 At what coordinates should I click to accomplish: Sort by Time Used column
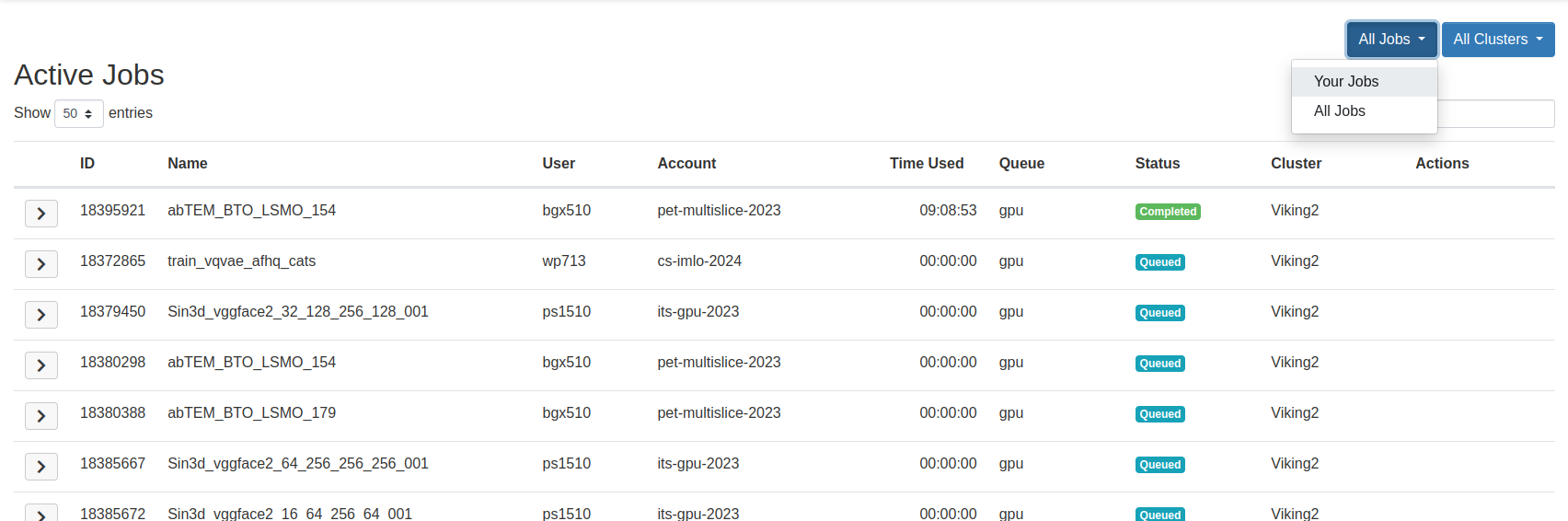[926, 163]
